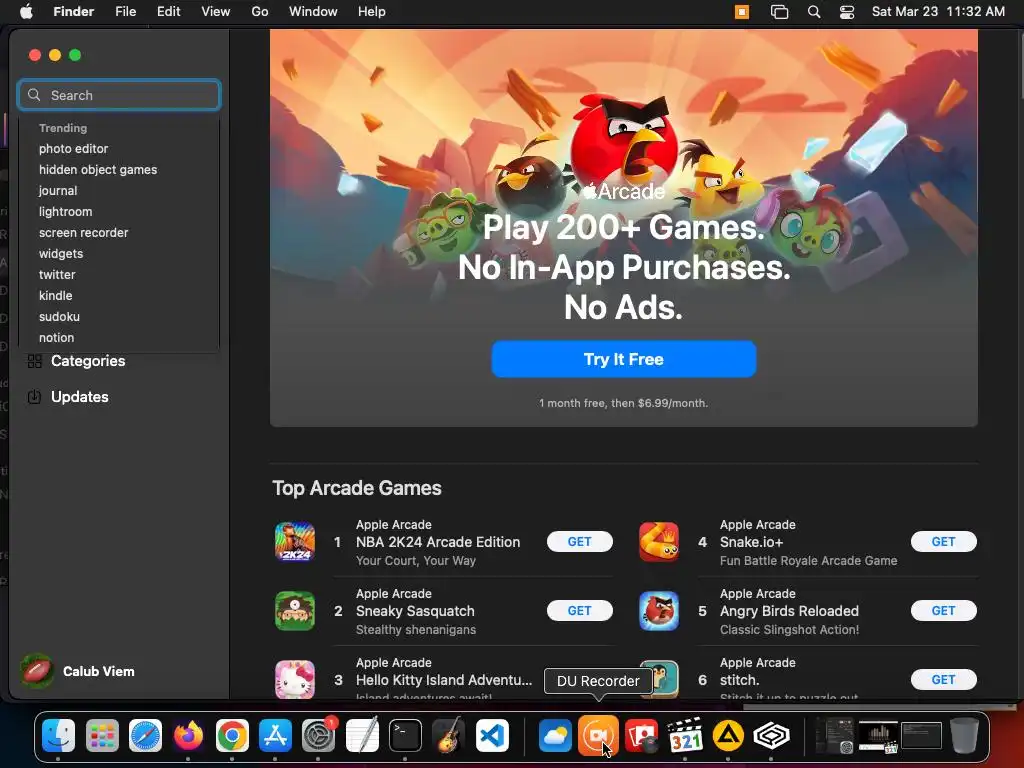Open the Calub Viem account profile
This screenshot has height=768, width=1024.
coord(77,671)
